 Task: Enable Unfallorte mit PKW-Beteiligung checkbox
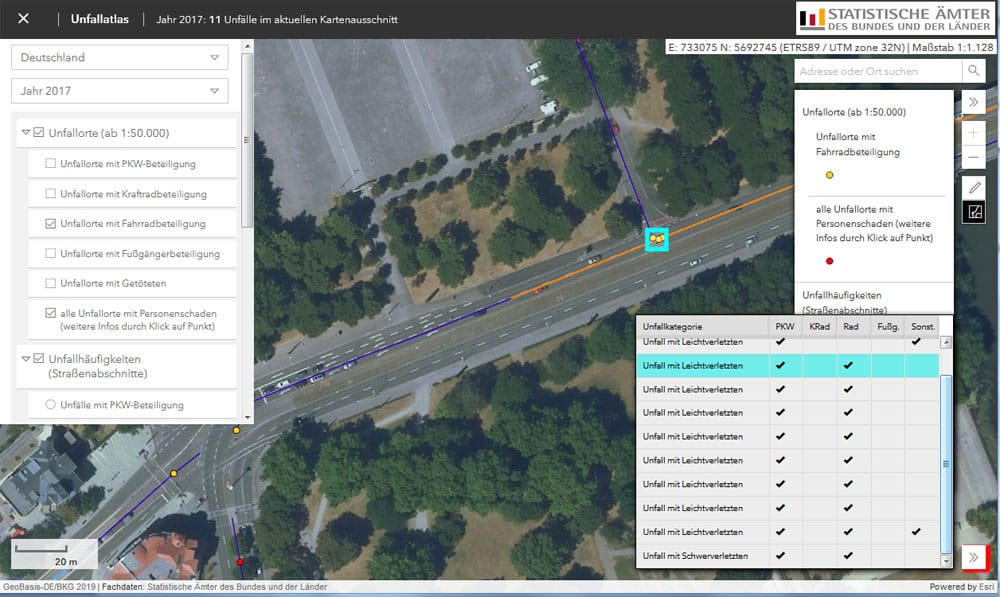coord(51,164)
